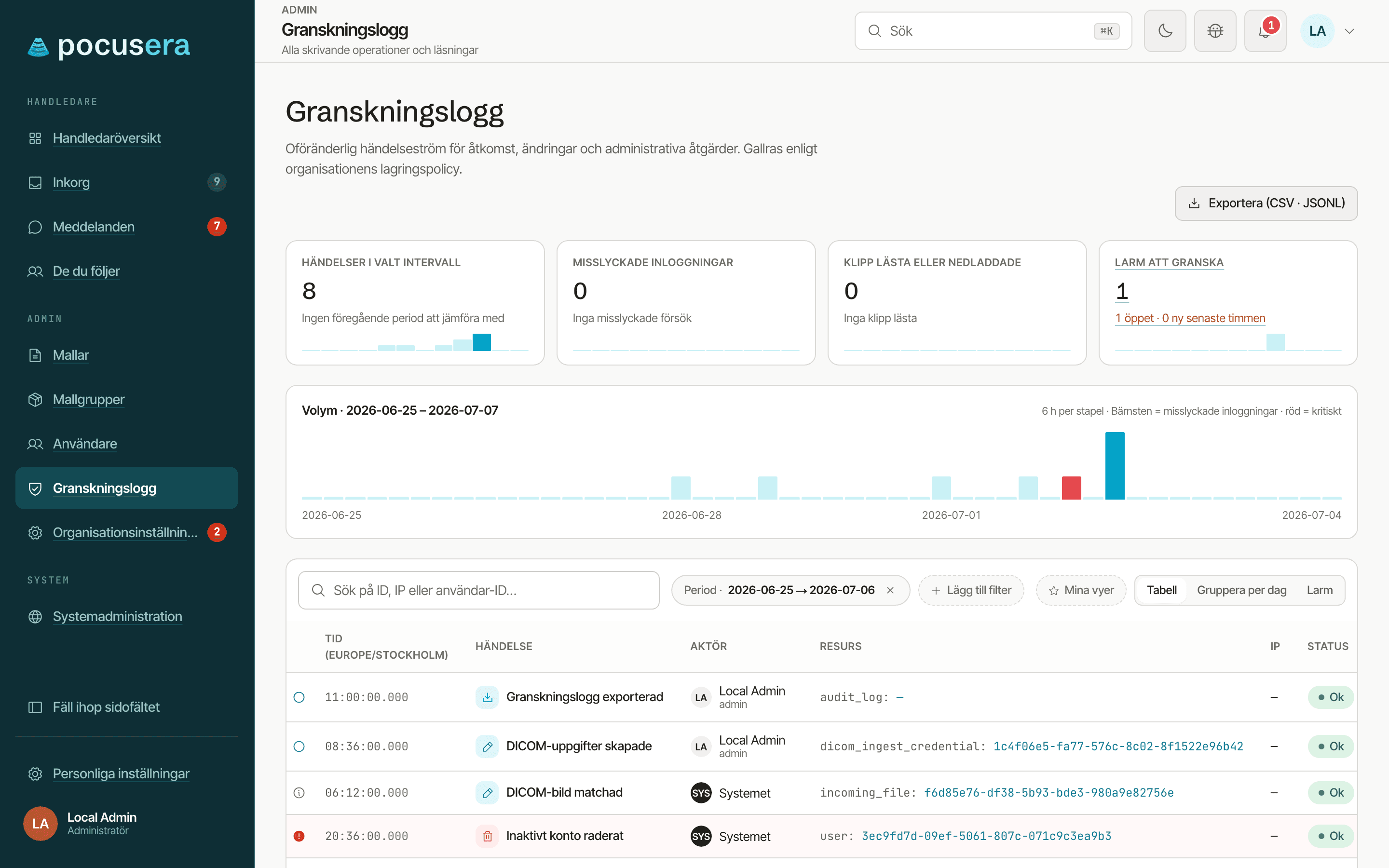Click the Status column header
The height and width of the screenshot is (868, 1389).
point(1328,646)
